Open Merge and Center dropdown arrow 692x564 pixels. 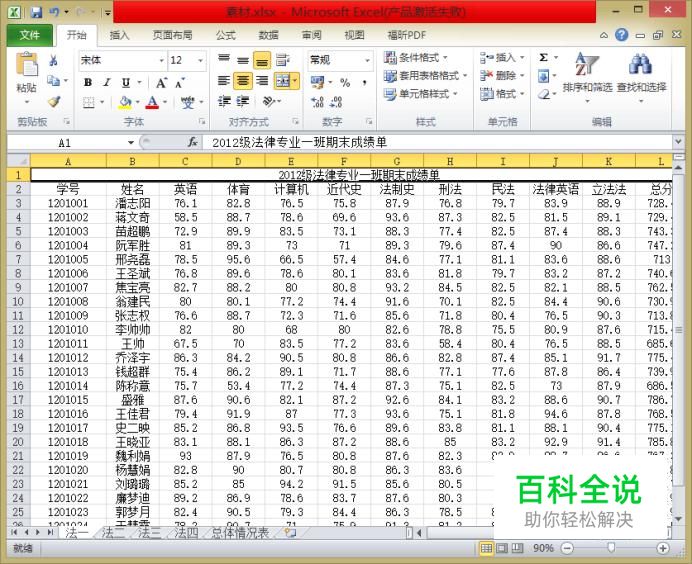295,81
